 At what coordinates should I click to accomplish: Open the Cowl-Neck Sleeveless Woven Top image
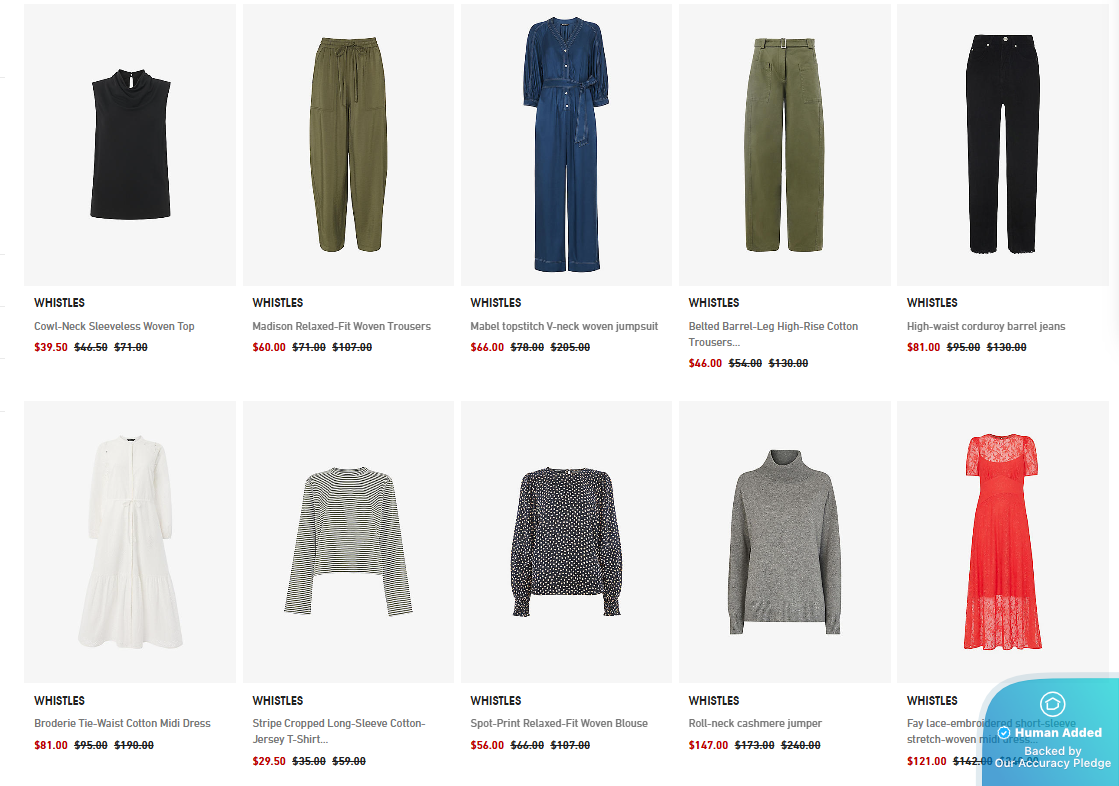130,145
